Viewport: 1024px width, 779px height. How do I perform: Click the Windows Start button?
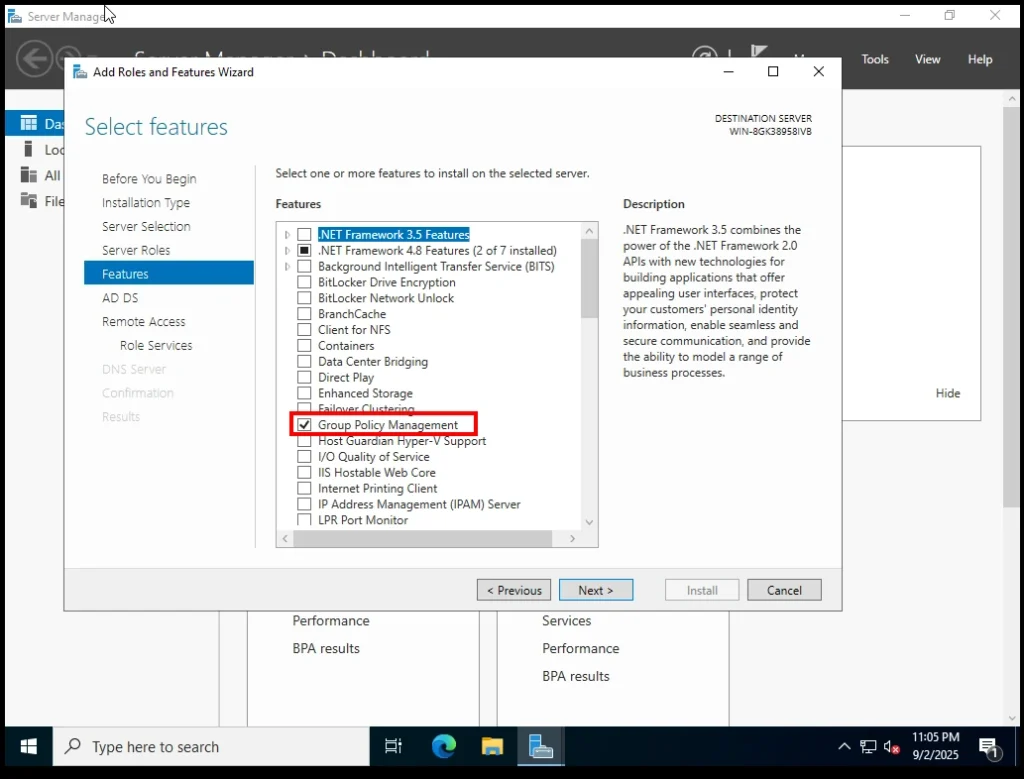[x=29, y=746]
